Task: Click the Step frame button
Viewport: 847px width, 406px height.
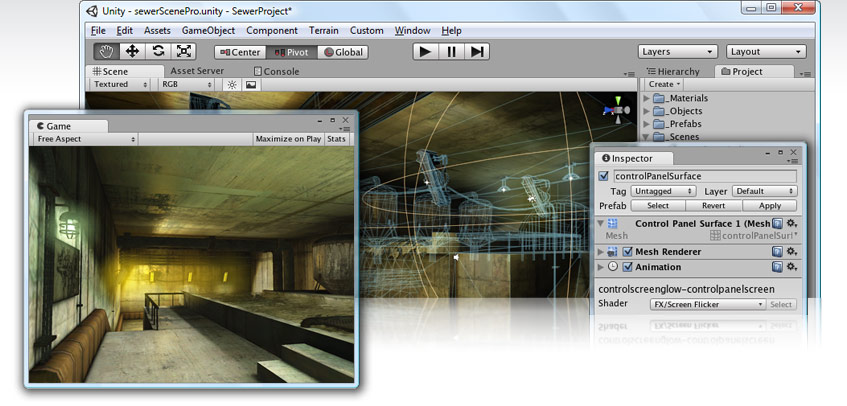Action: (477, 51)
